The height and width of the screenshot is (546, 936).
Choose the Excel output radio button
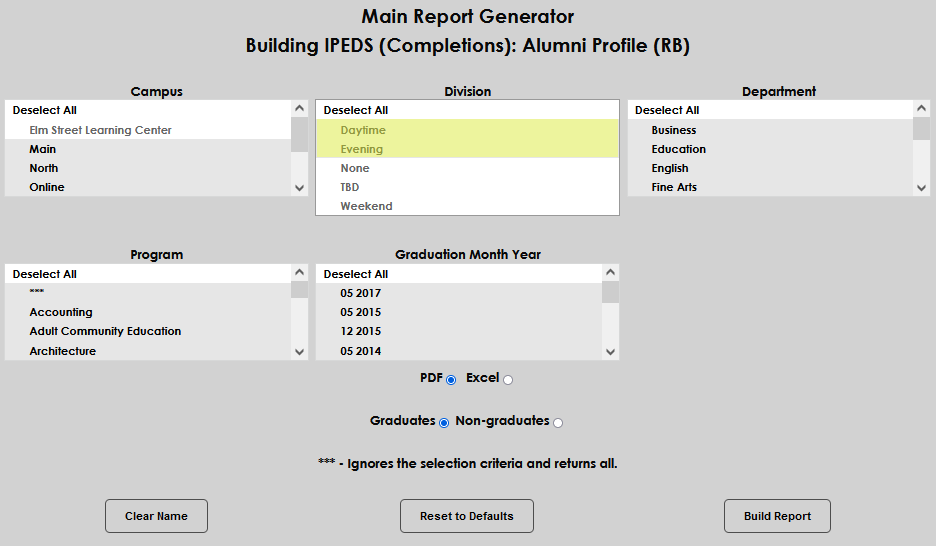pos(508,380)
